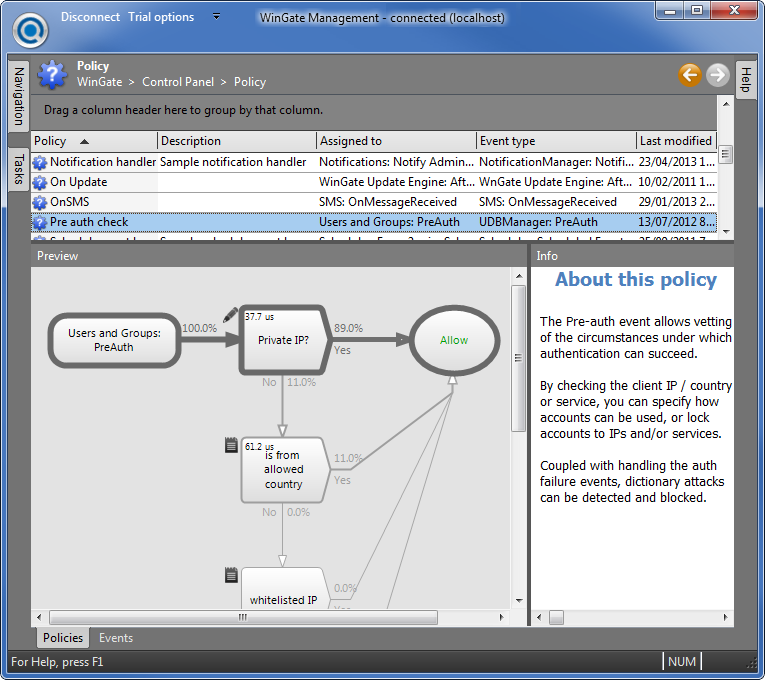The height and width of the screenshot is (680, 765).
Task: Open the Trial options menu
Action: [x=161, y=17]
